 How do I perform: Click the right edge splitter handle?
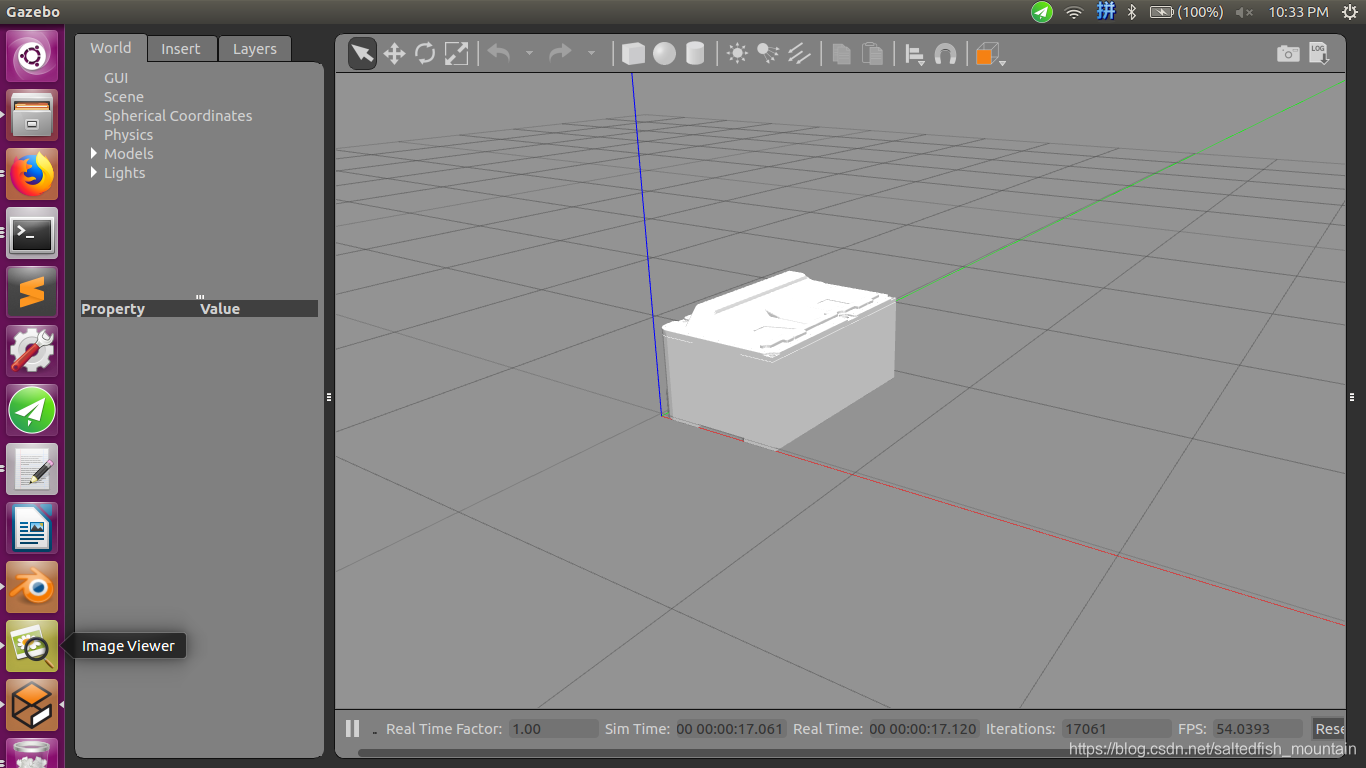[1351, 397]
